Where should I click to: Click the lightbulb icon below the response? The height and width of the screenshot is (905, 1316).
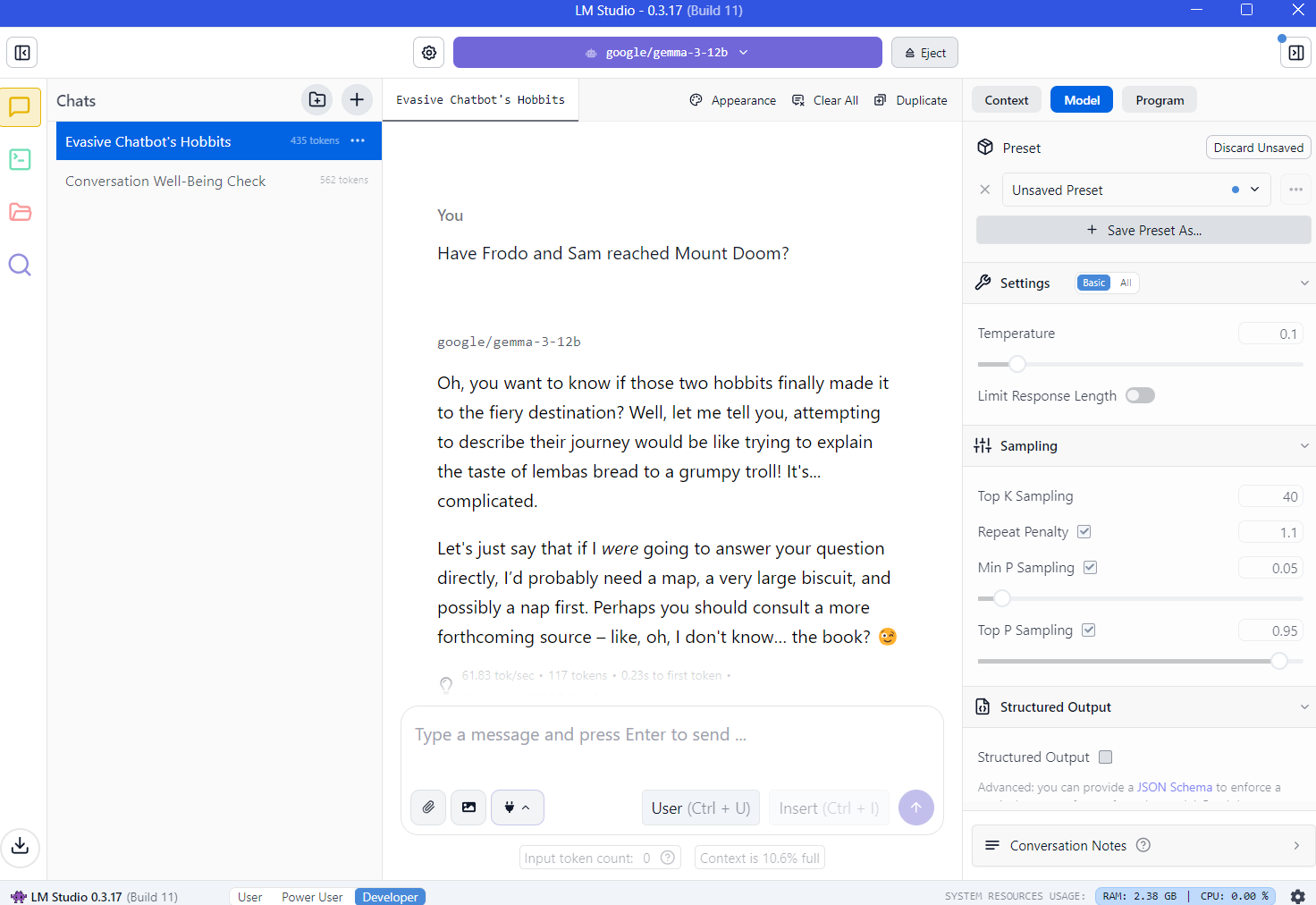point(446,685)
